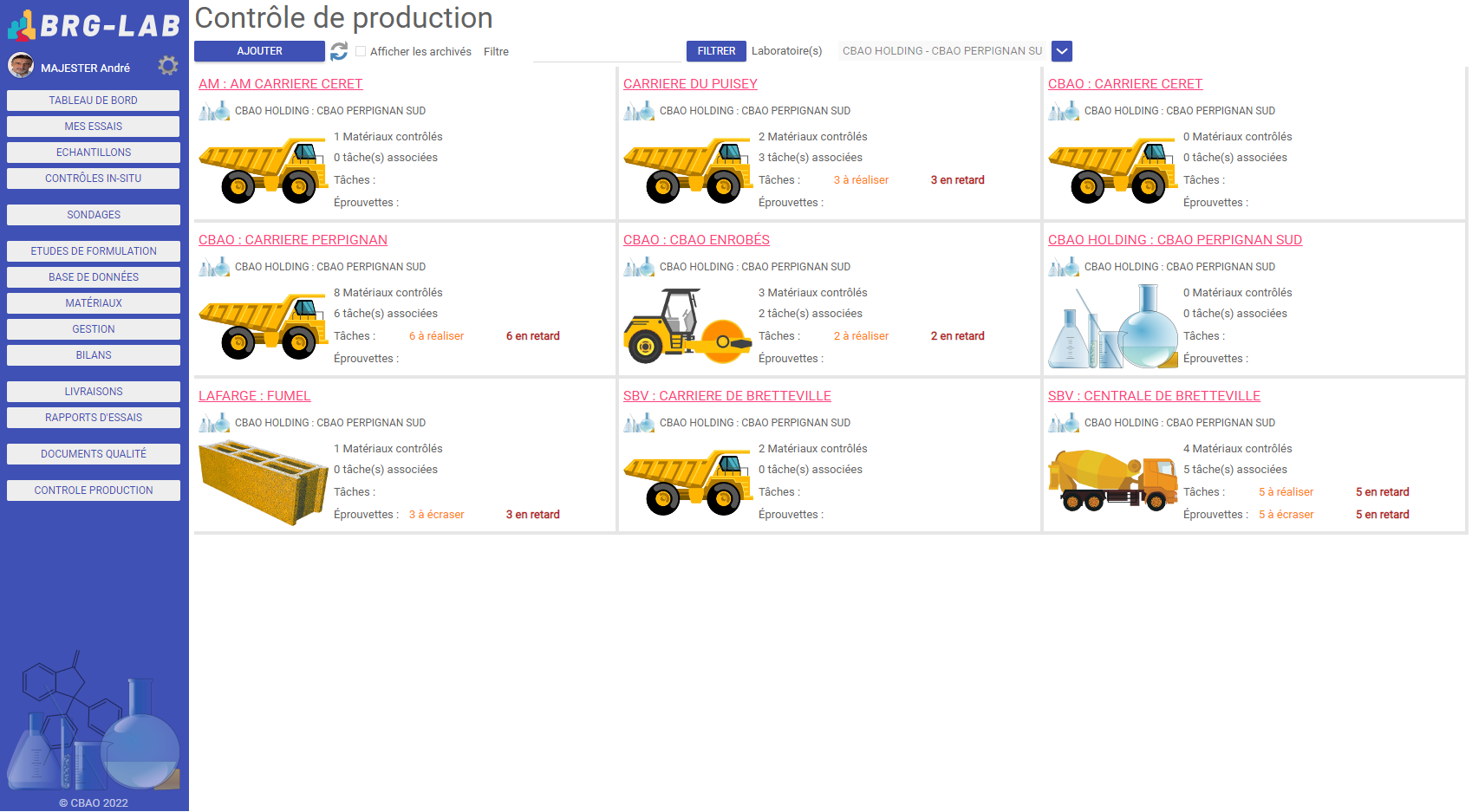Click user name MAJESTER André
The width and height of the screenshot is (1472, 812).
85,68
